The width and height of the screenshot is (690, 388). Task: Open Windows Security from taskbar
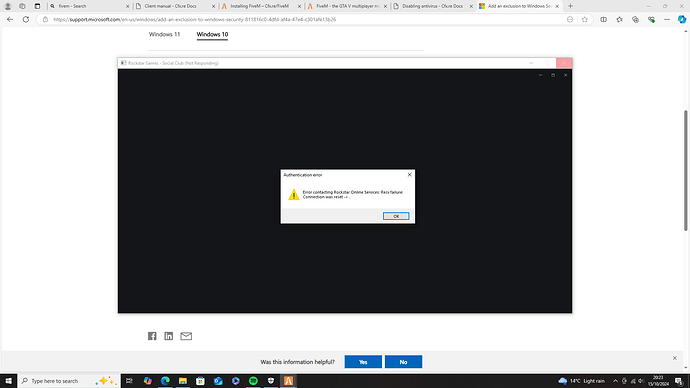pos(271,381)
